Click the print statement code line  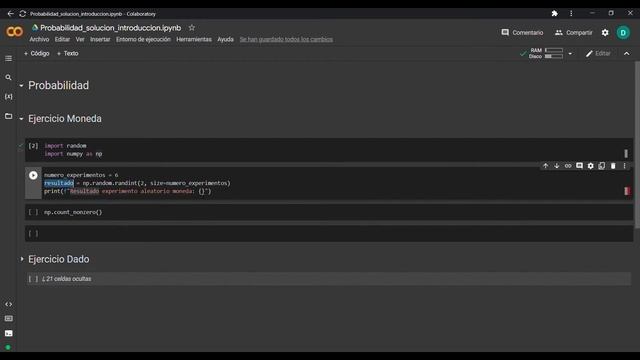pyautogui.click(x=128, y=191)
